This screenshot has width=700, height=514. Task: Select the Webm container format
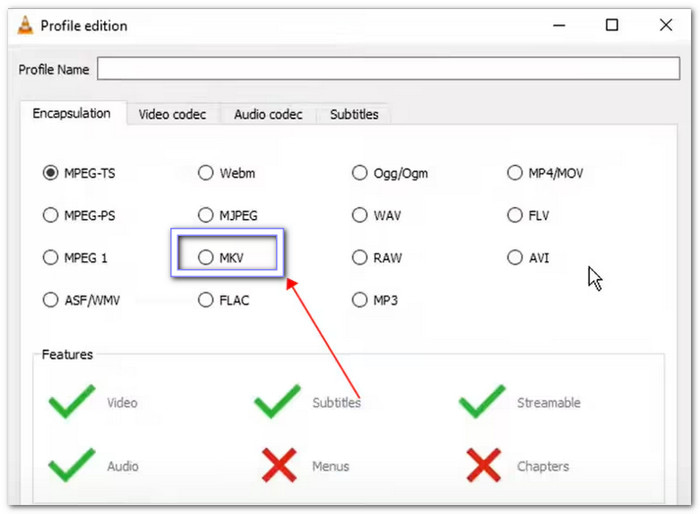tap(206, 173)
